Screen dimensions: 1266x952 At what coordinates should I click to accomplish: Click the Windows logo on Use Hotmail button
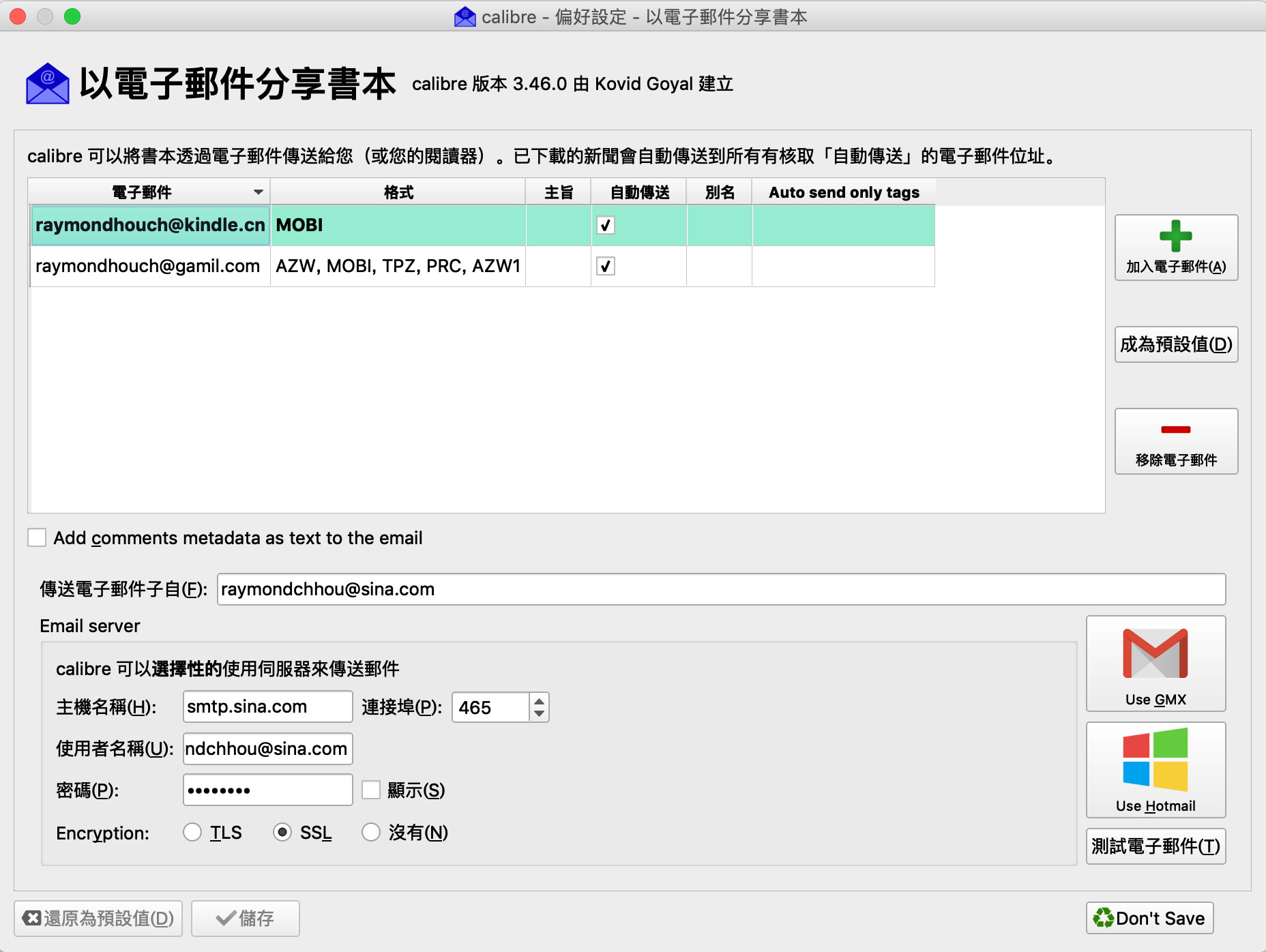[1155, 760]
